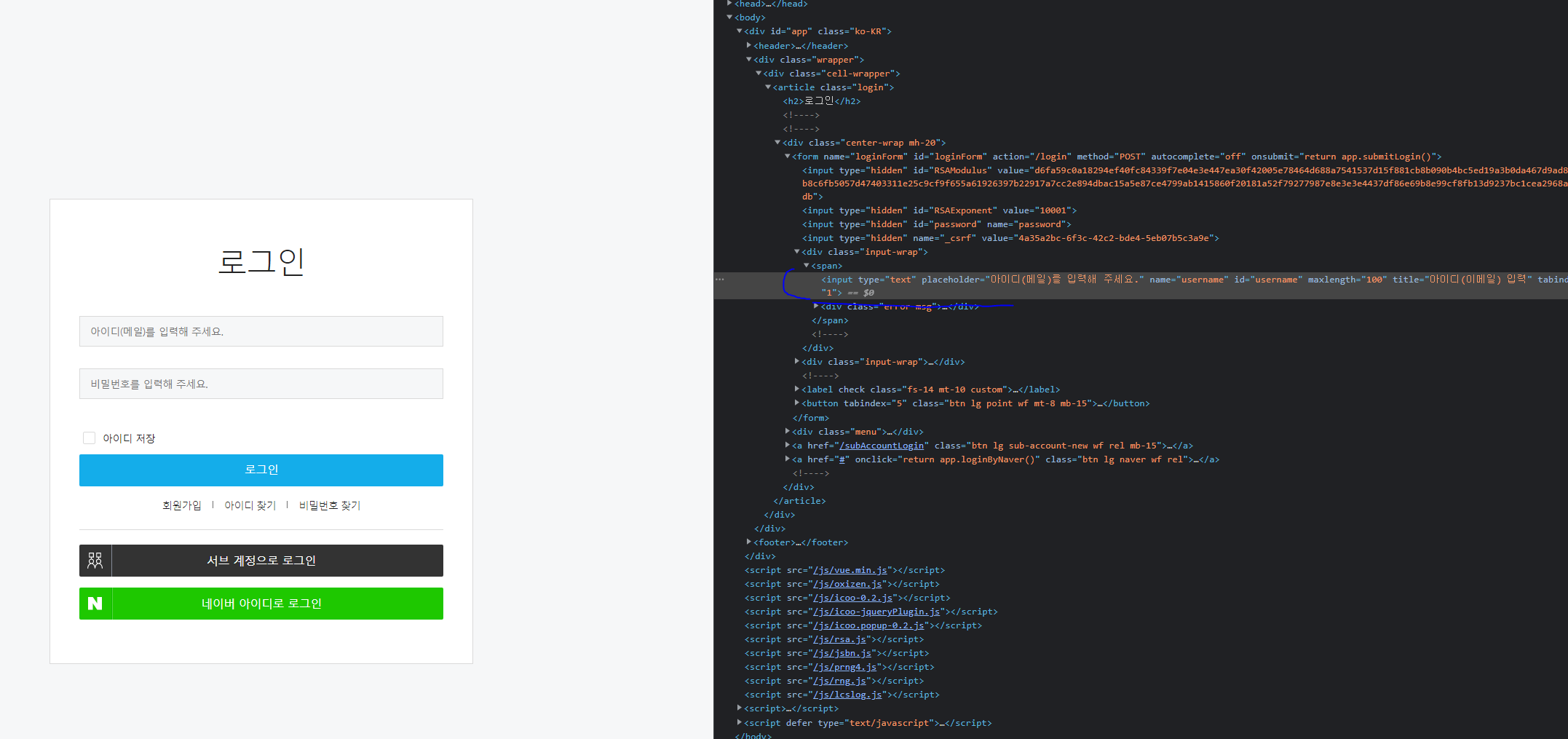Image resolution: width=1568 pixels, height=739 pixels.
Task: Expand the label check node
Action: point(796,389)
